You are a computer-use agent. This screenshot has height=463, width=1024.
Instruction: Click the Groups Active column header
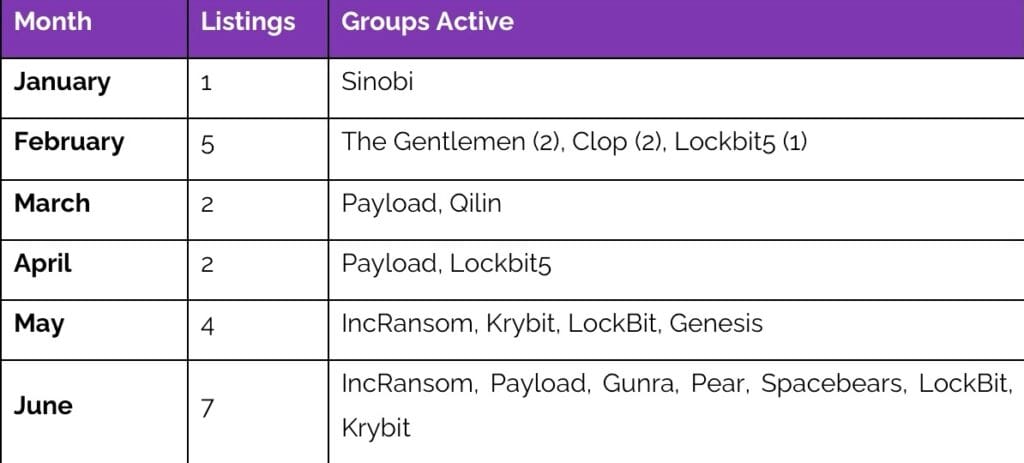pyautogui.click(x=427, y=22)
